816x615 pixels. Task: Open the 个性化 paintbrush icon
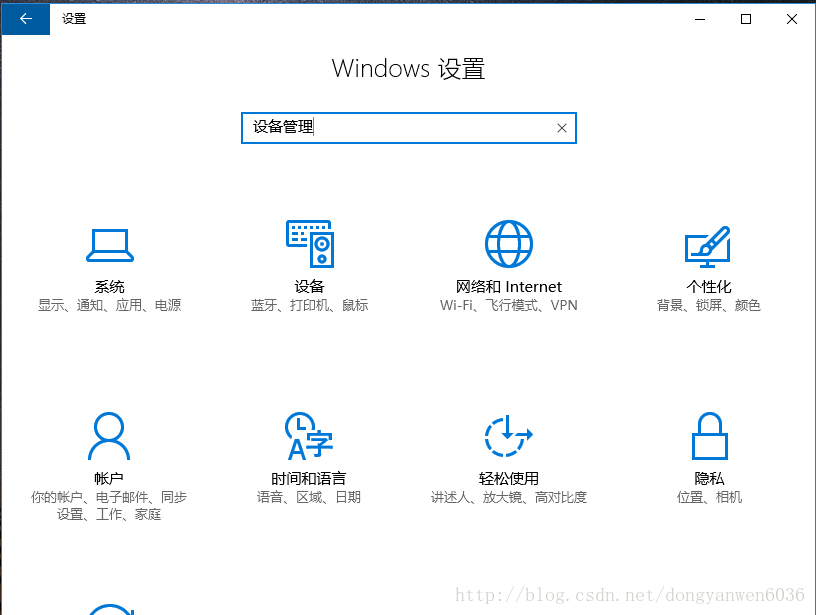pos(708,247)
